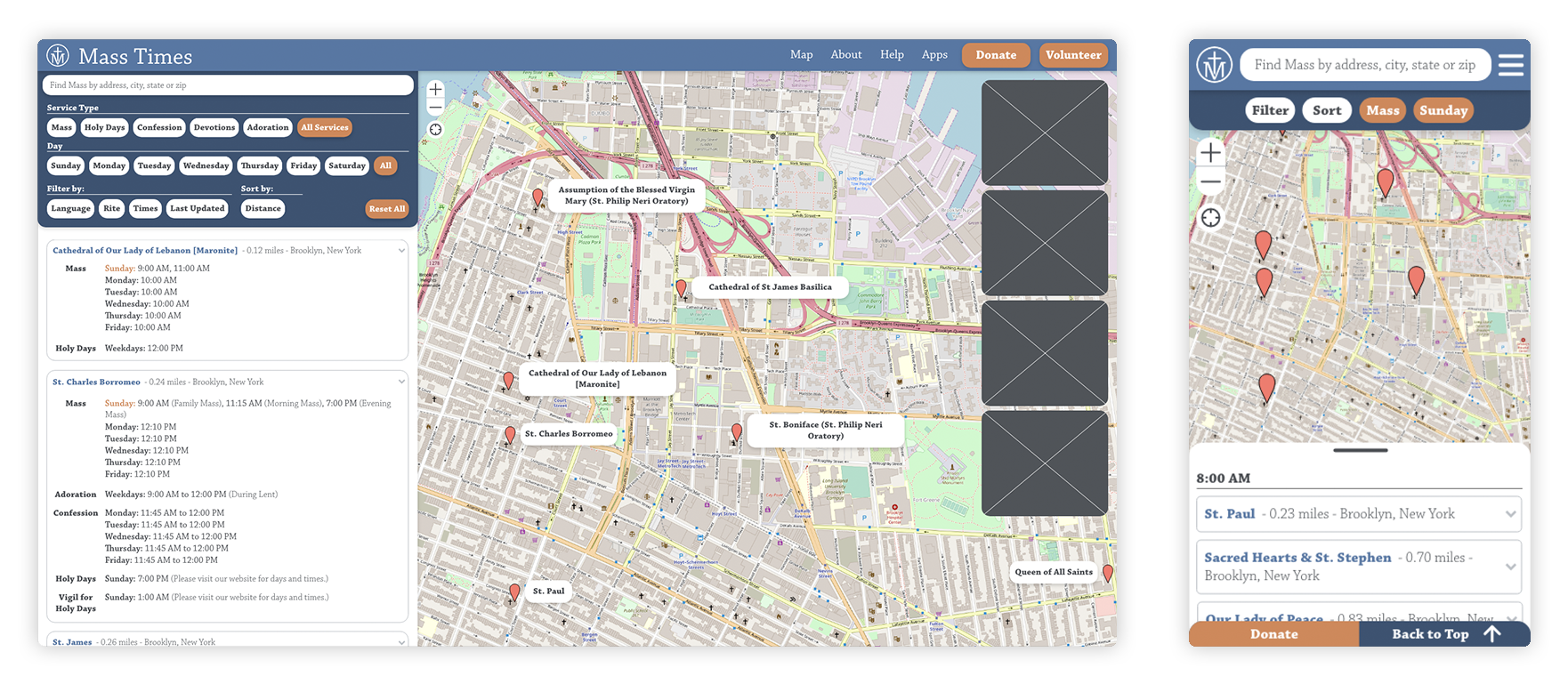Toggle the Confession service type filter
The height and width of the screenshot is (684, 1568).
click(x=159, y=128)
